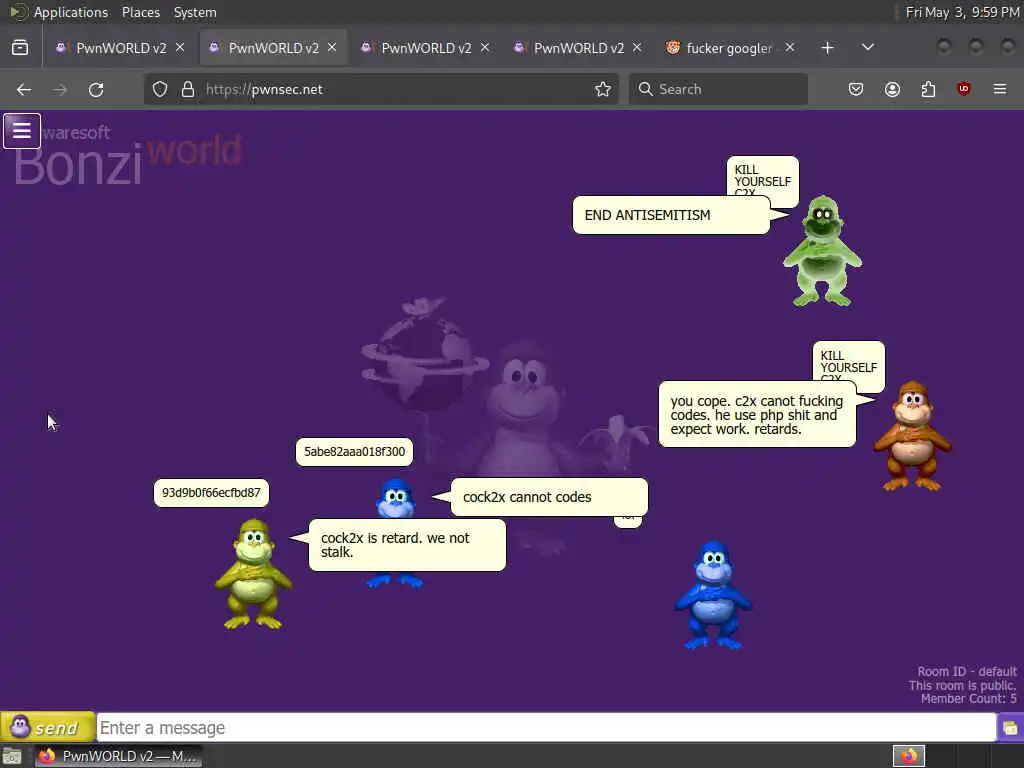The height and width of the screenshot is (768, 1024).
Task: Click the clock showing Fri May 3
Action: coord(962,12)
